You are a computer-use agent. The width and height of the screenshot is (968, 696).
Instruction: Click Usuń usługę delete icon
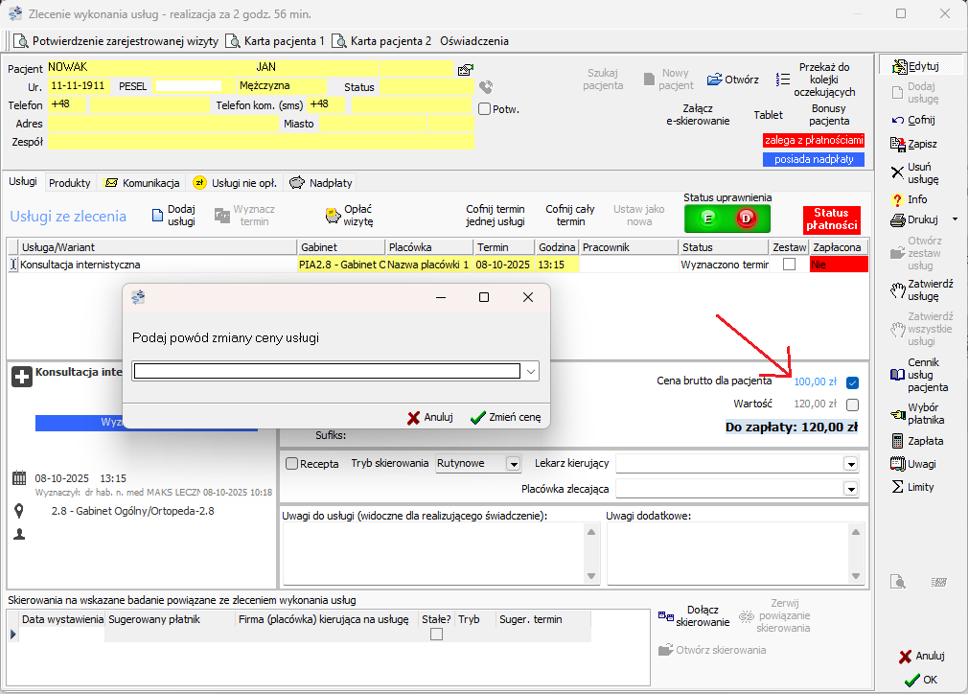(x=898, y=172)
